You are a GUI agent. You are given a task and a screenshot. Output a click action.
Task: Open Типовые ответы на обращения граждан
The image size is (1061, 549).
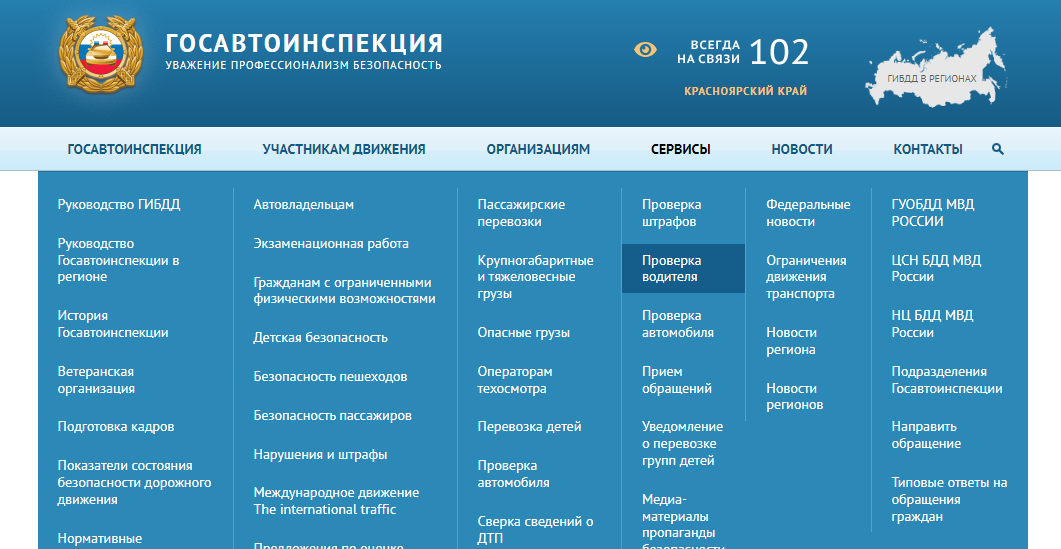tap(949, 500)
